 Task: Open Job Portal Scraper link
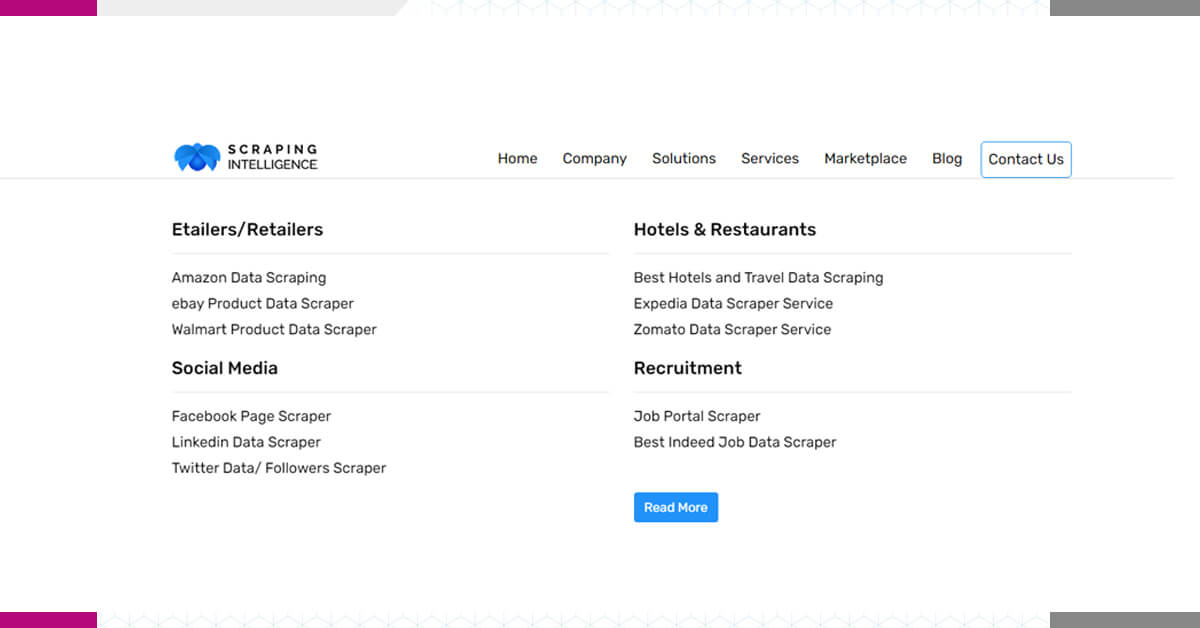pyautogui.click(x=697, y=416)
